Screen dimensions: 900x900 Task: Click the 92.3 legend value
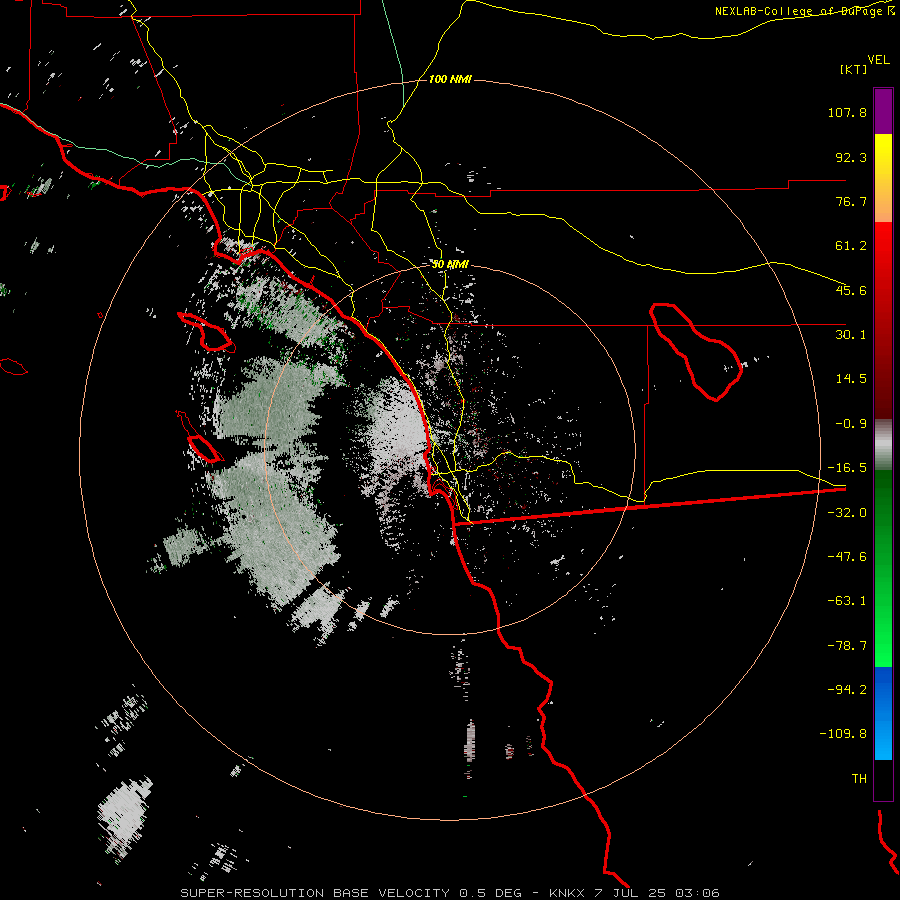pos(851,157)
